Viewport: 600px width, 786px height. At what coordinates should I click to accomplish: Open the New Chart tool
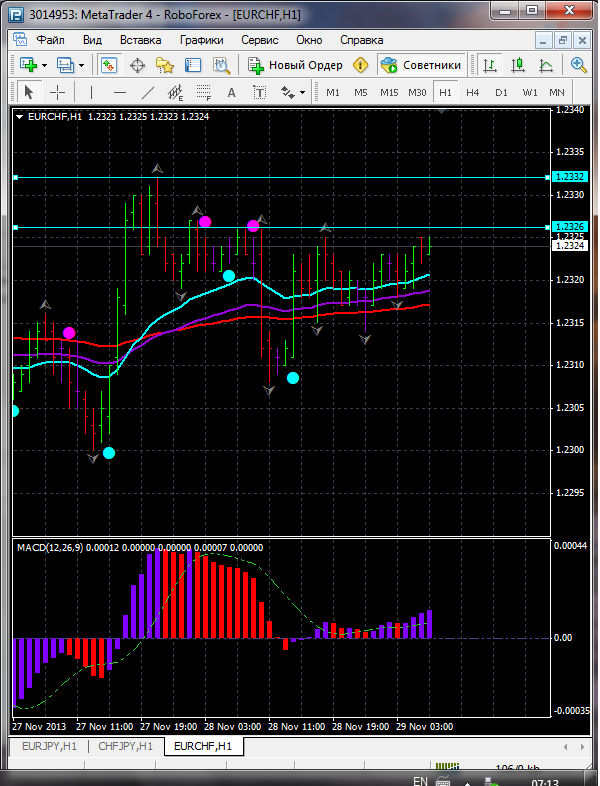[29, 65]
